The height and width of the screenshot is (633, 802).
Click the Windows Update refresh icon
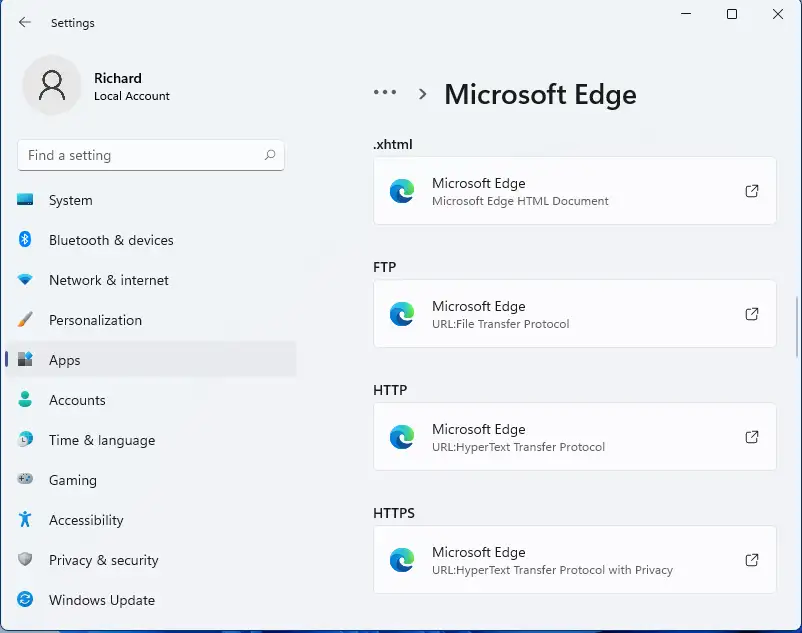[x=25, y=599]
